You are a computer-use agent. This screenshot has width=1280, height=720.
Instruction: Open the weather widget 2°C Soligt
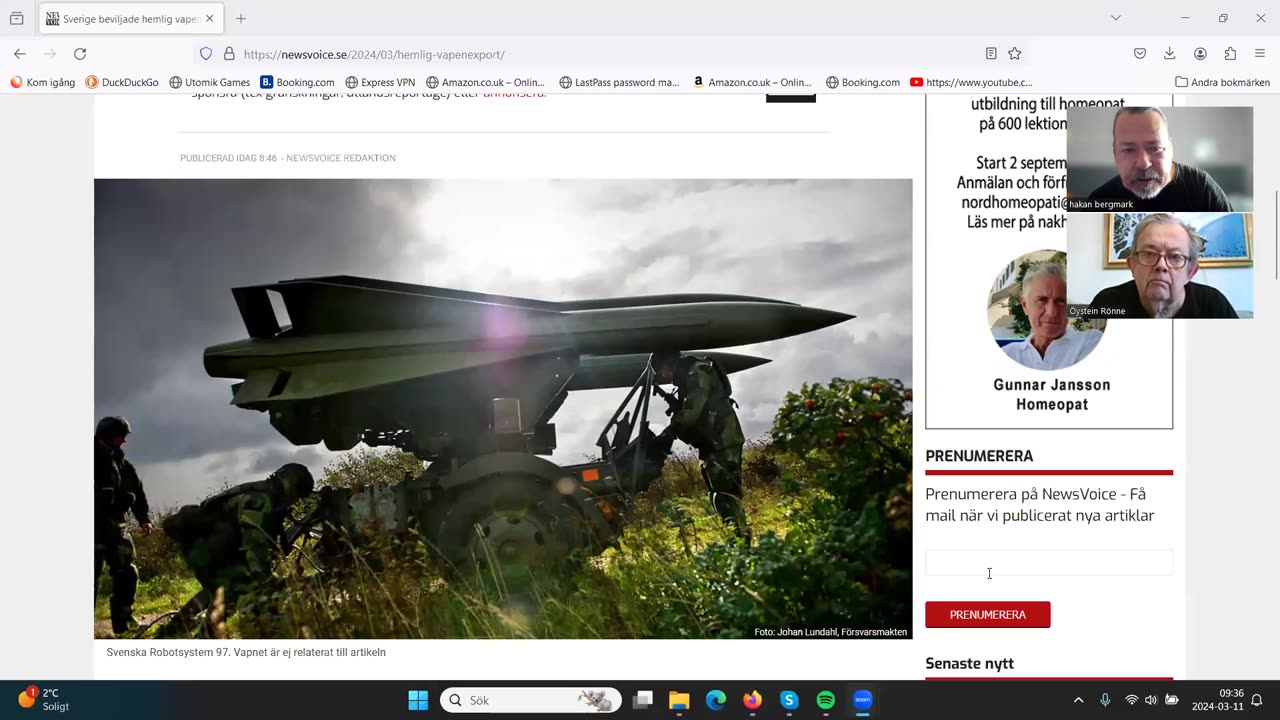click(x=45, y=700)
